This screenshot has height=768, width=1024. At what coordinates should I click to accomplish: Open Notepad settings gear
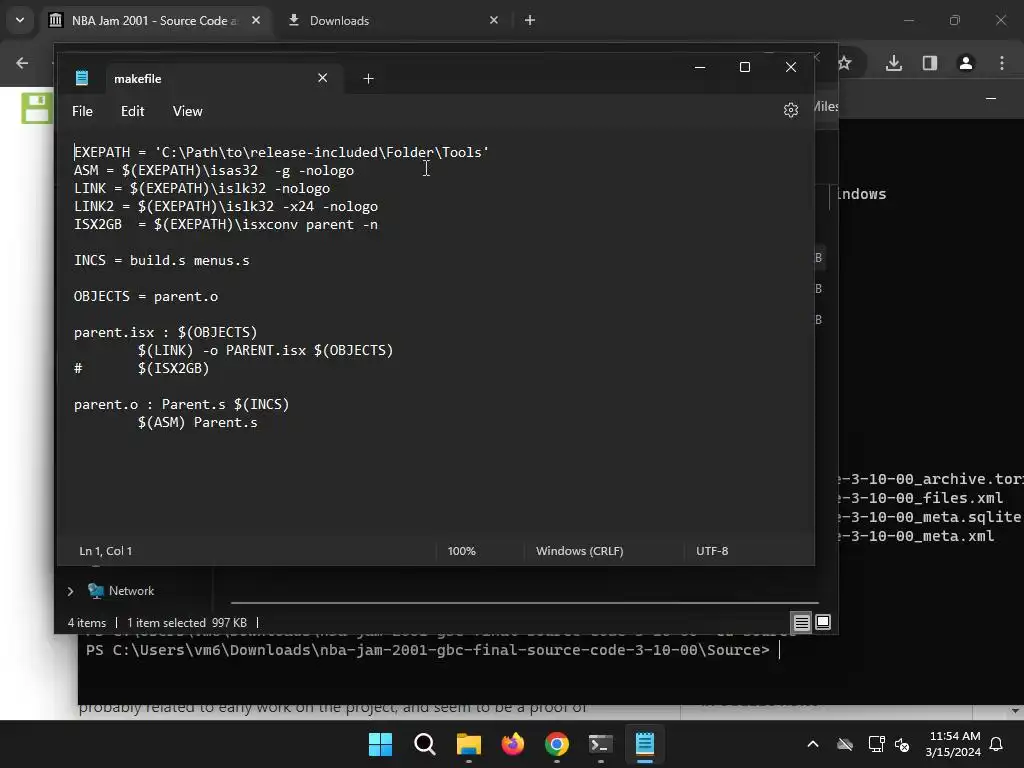[x=790, y=110]
